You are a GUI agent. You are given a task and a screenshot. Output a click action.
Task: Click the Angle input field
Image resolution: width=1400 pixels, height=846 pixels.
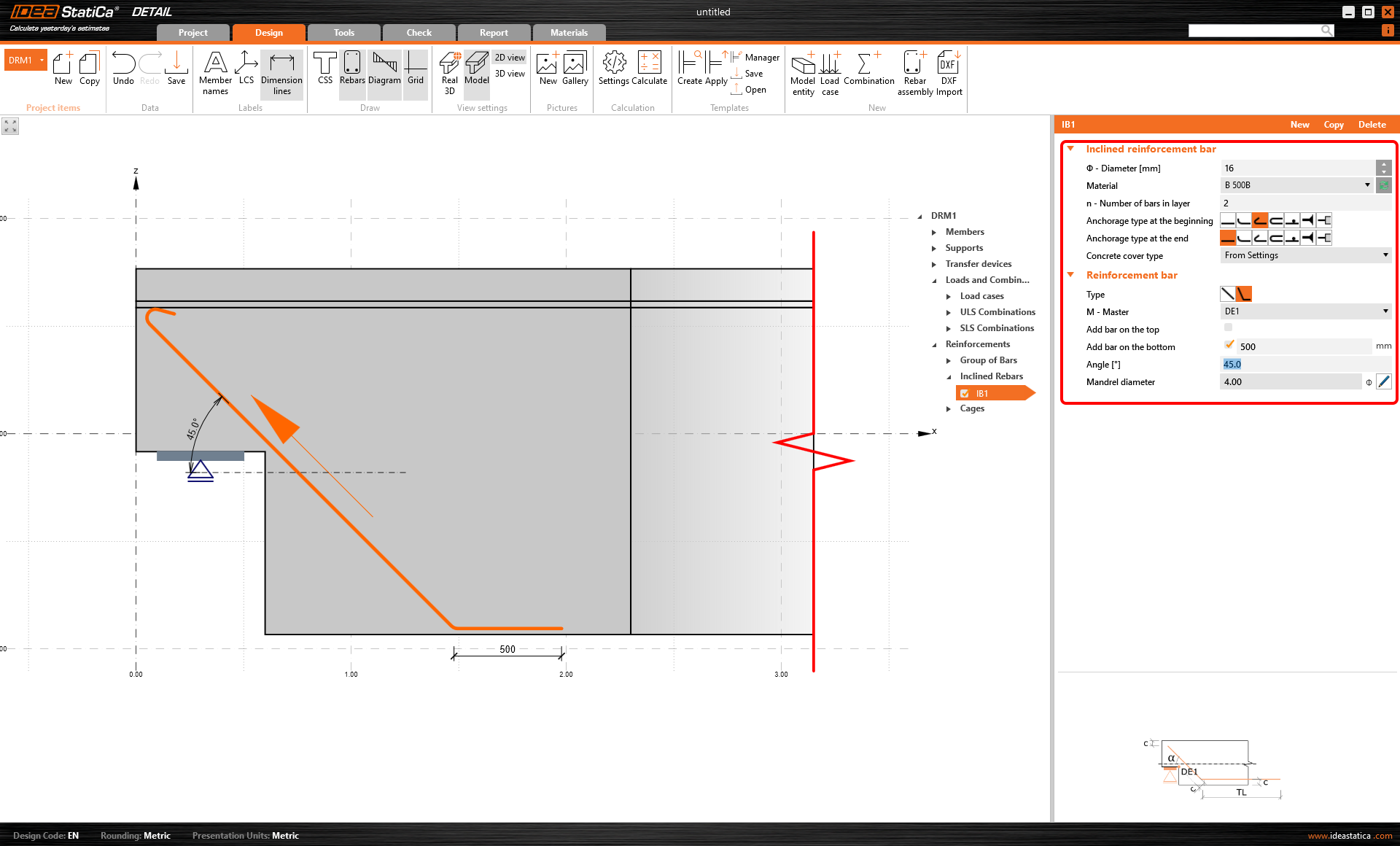pyautogui.click(x=1298, y=363)
